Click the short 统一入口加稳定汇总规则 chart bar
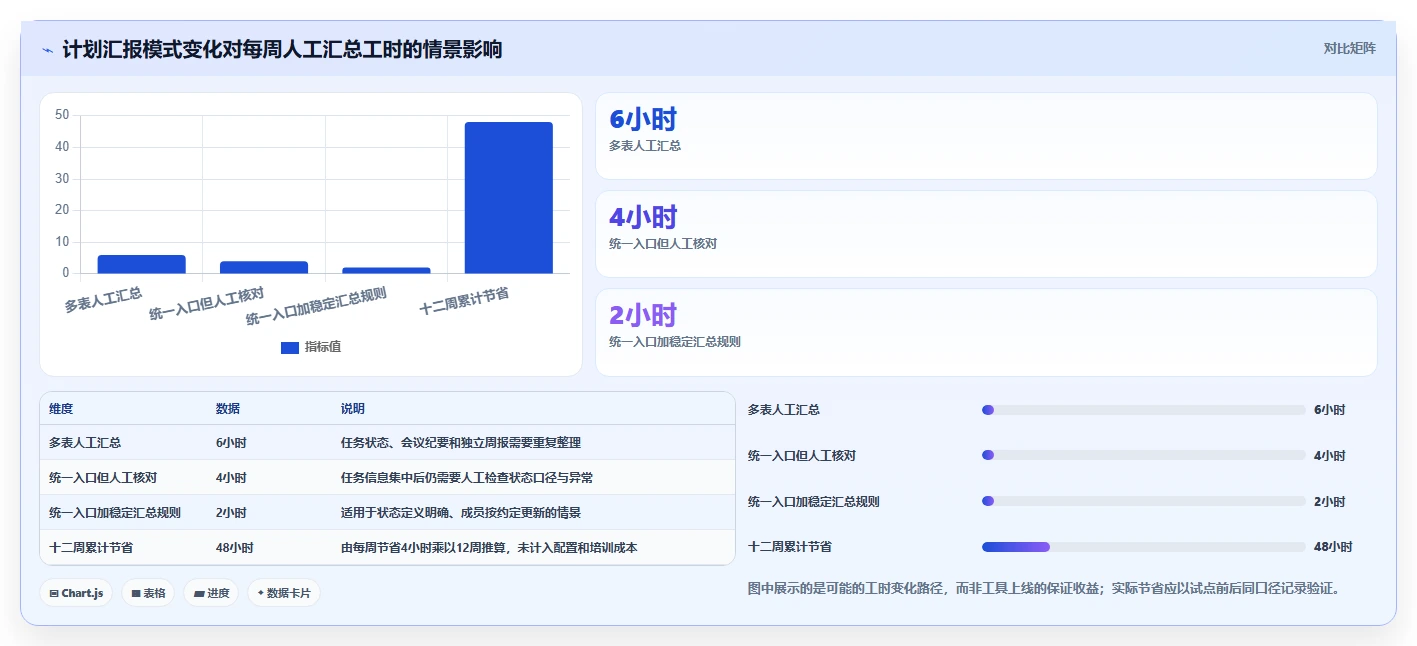This screenshot has width=1417, height=646. pyautogui.click(x=386, y=270)
